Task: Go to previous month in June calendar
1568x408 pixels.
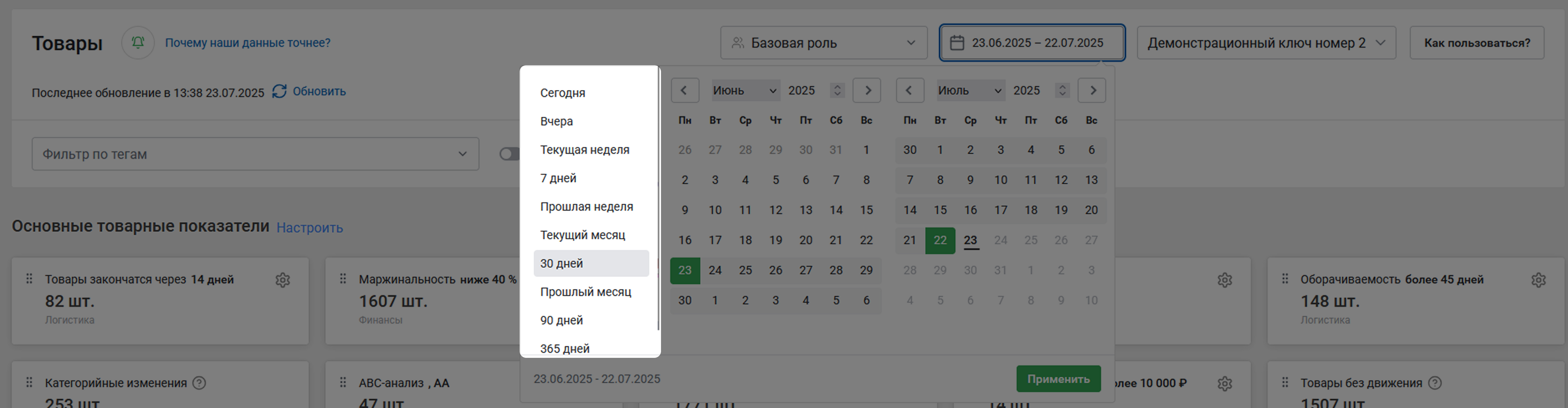Action: [x=685, y=91]
